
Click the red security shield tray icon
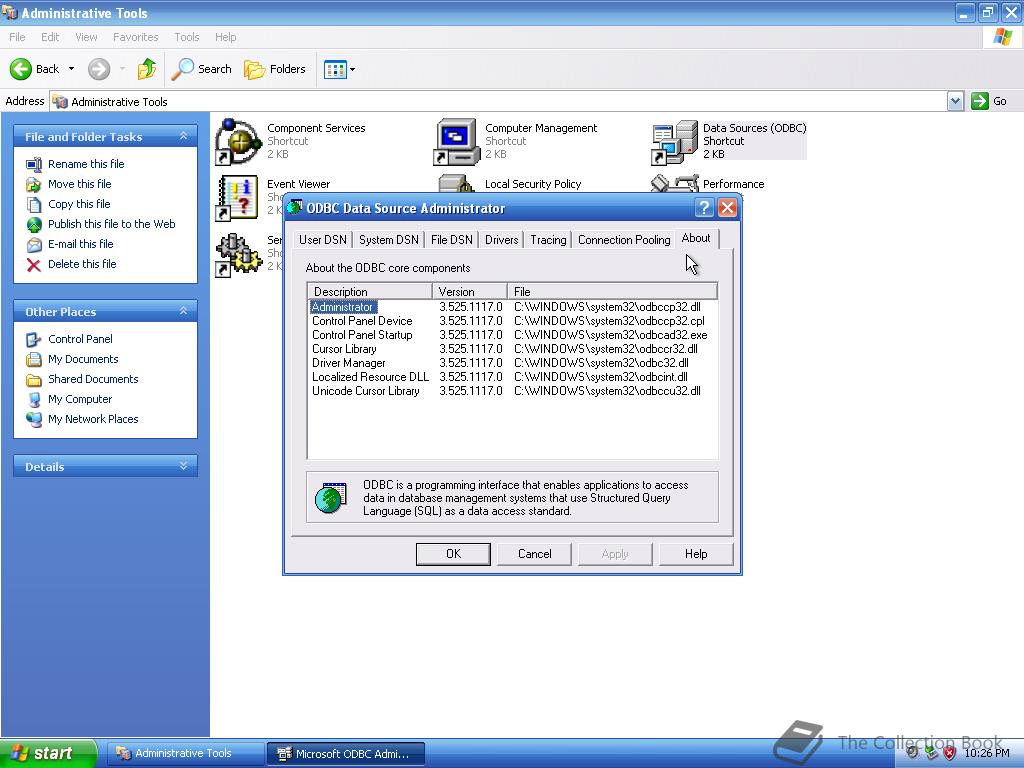click(950, 754)
